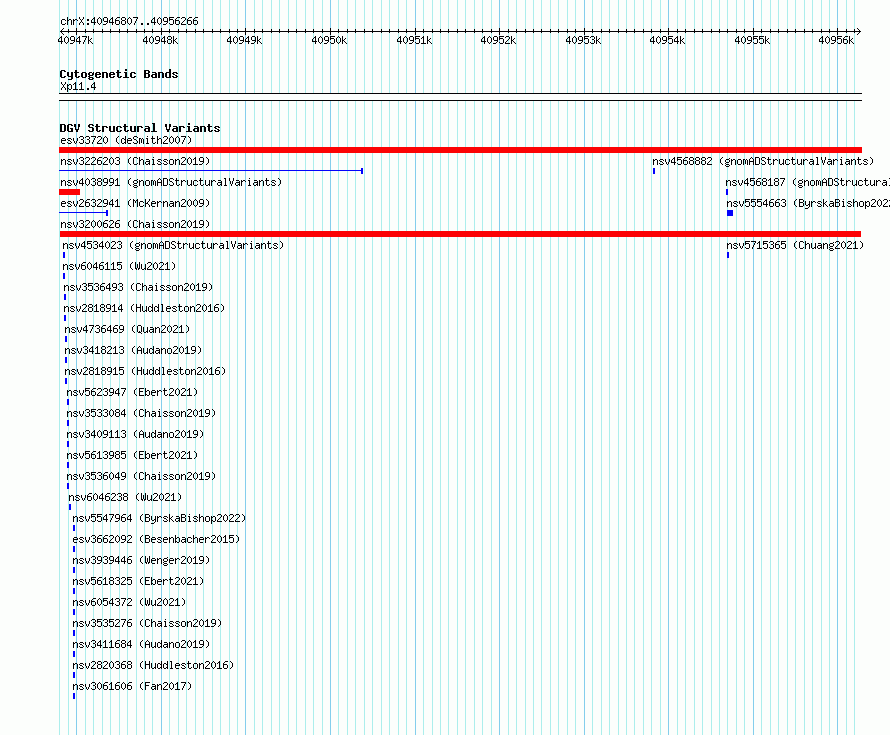The height and width of the screenshot is (735, 890).
Task: Click the 40948k ruler tick label
Action: 160,40
